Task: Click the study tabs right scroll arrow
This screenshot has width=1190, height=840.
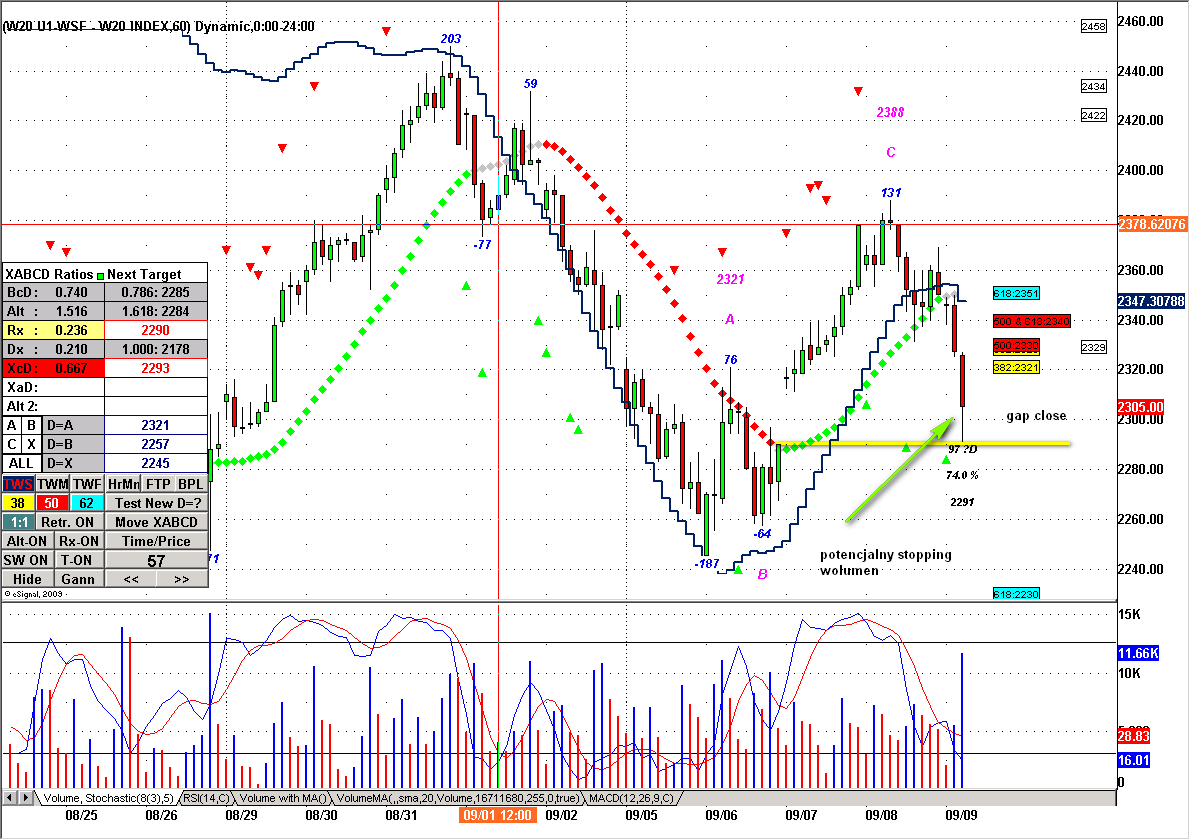Action: point(26,798)
